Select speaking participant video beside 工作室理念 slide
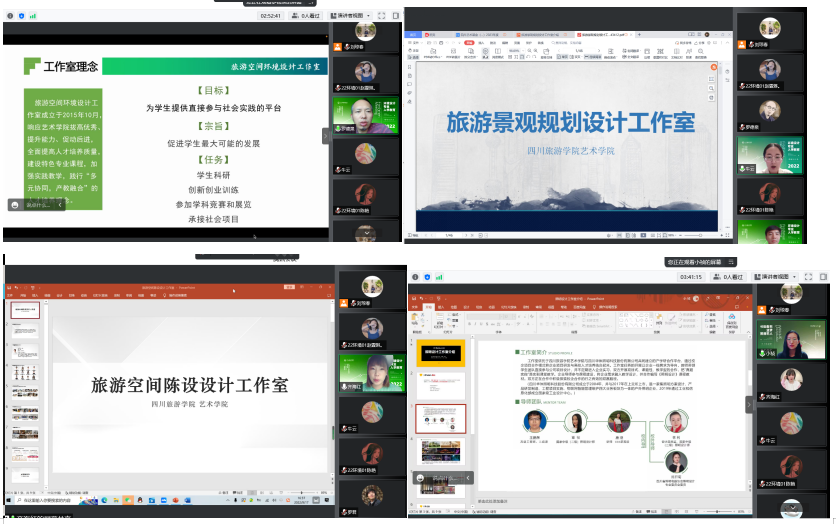Screen dimensions: 836x524 [366, 115]
